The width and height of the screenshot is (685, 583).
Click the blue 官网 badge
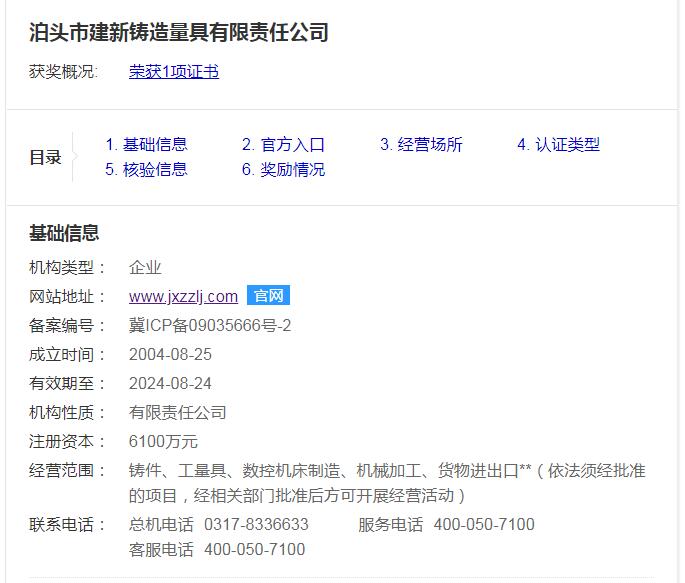268,296
